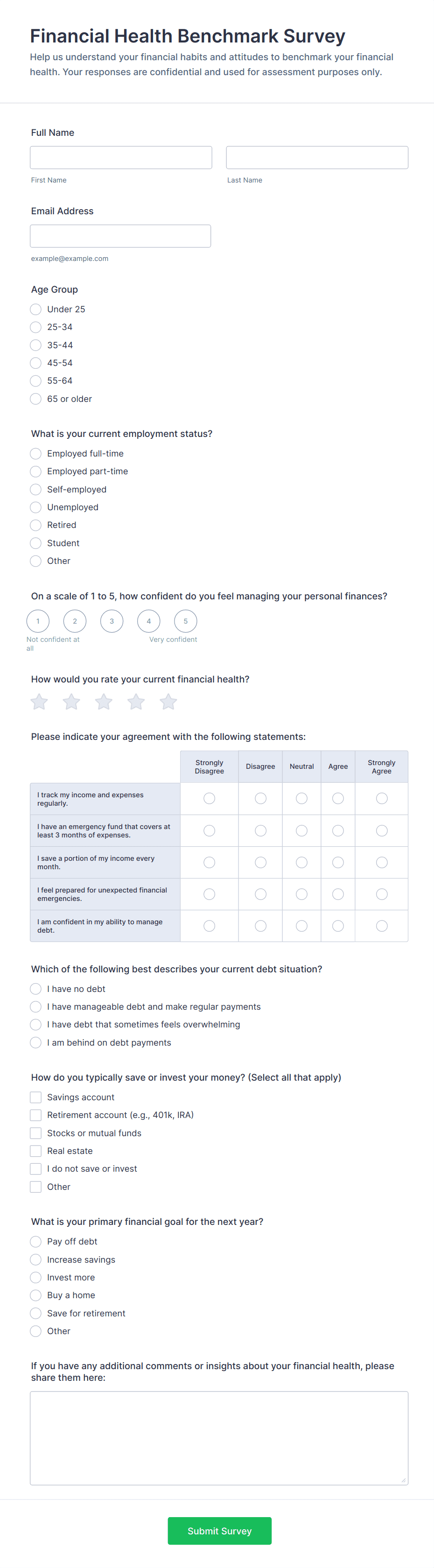Select Strongly Agree for tracking income and expenses

point(382,798)
